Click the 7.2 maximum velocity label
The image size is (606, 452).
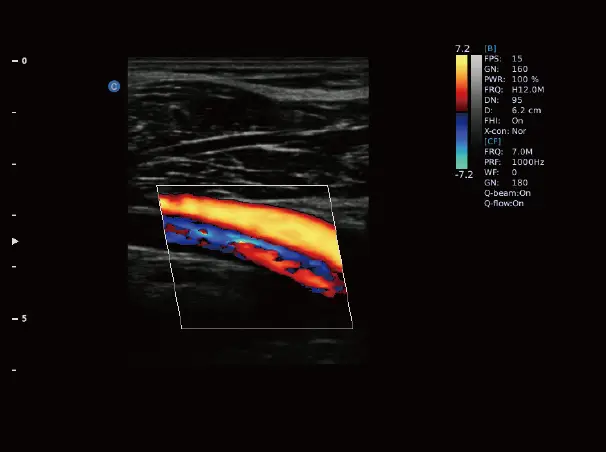(462, 49)
